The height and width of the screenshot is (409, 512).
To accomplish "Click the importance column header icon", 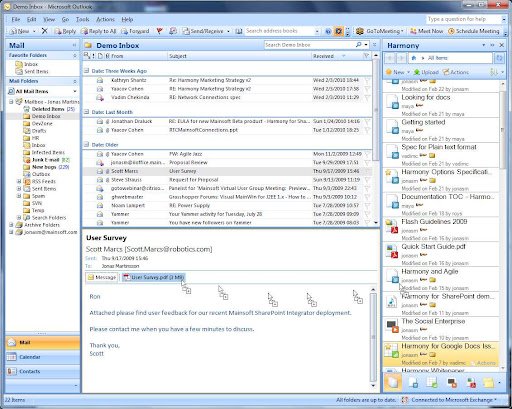I will click(x=94, y=56).
